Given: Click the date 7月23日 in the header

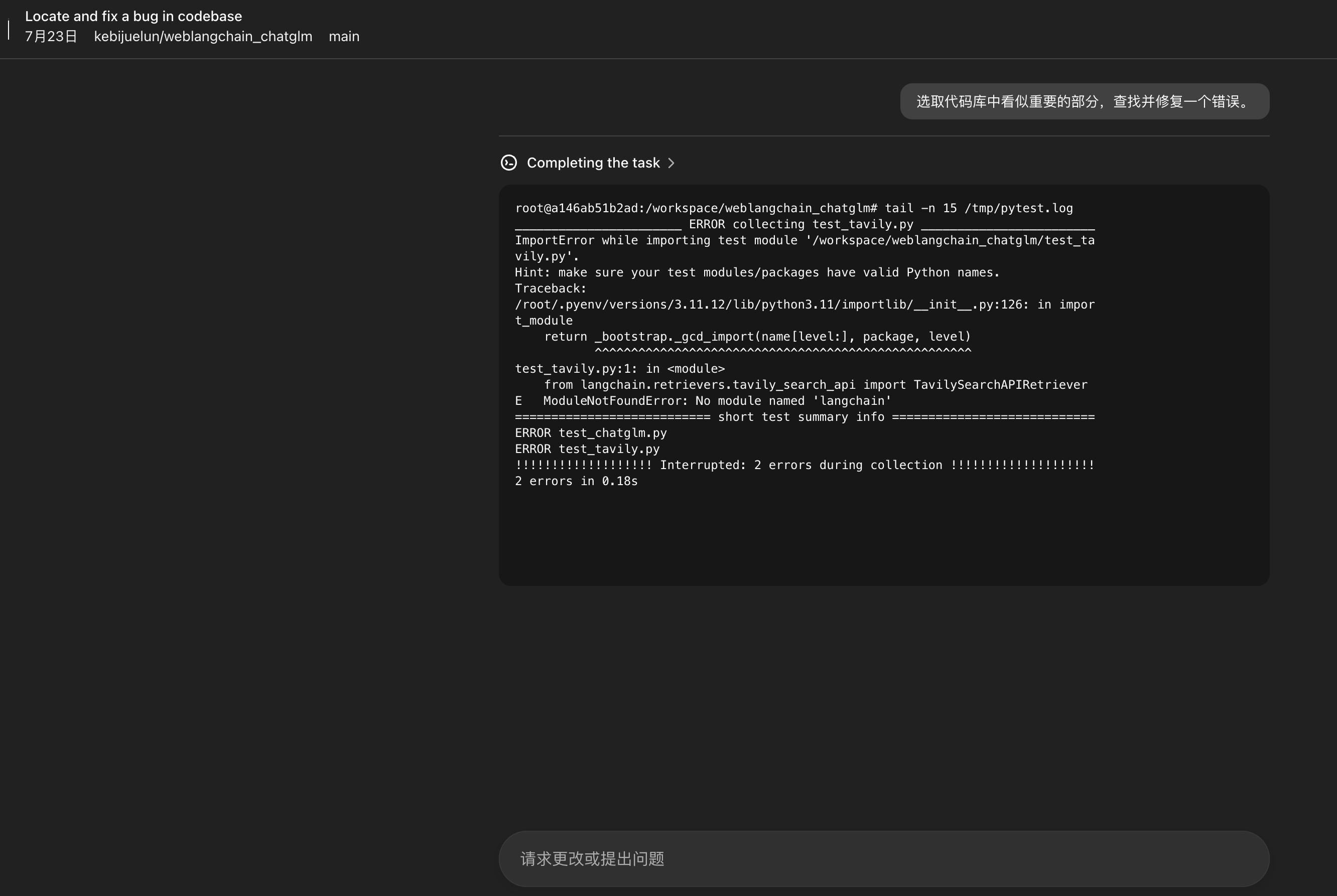Looking at the screenshot, I should [50, 36].
